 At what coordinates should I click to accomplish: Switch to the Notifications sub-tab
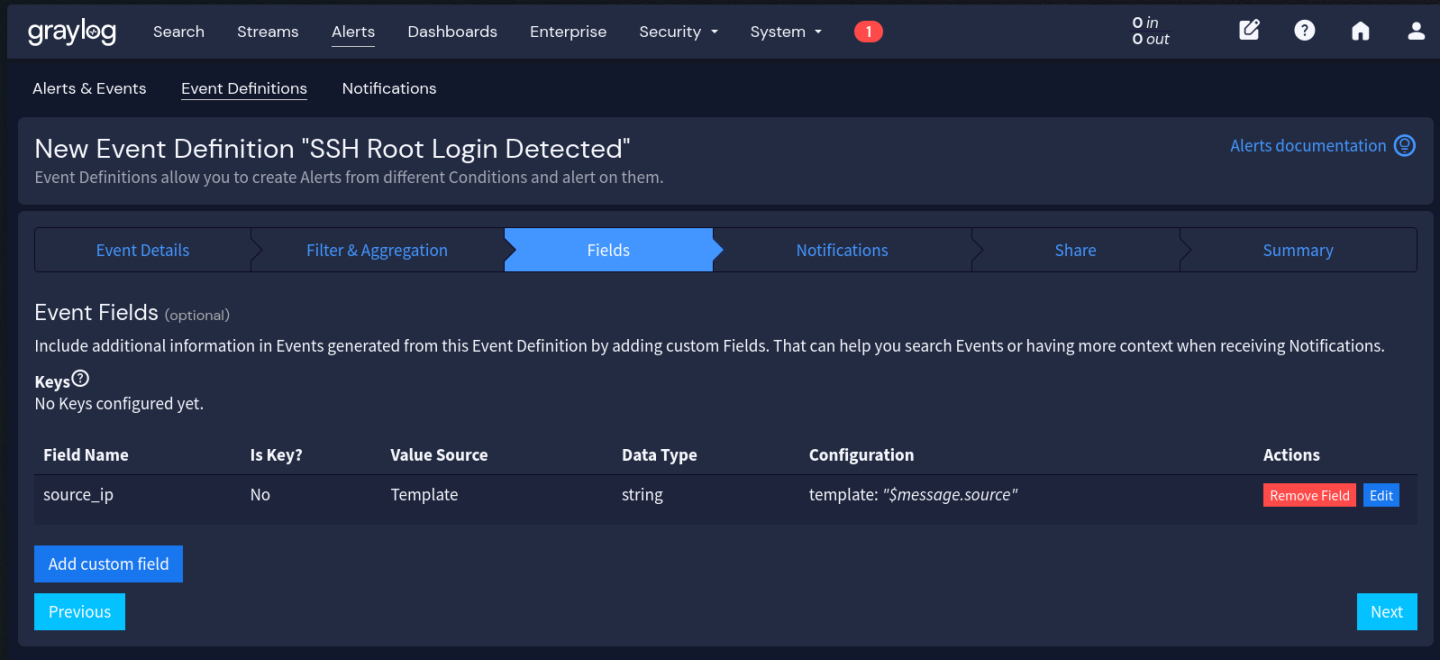389,89
